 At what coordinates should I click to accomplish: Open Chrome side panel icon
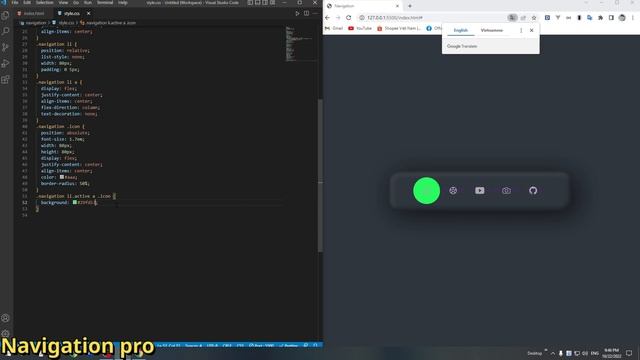tap(611, 18)
